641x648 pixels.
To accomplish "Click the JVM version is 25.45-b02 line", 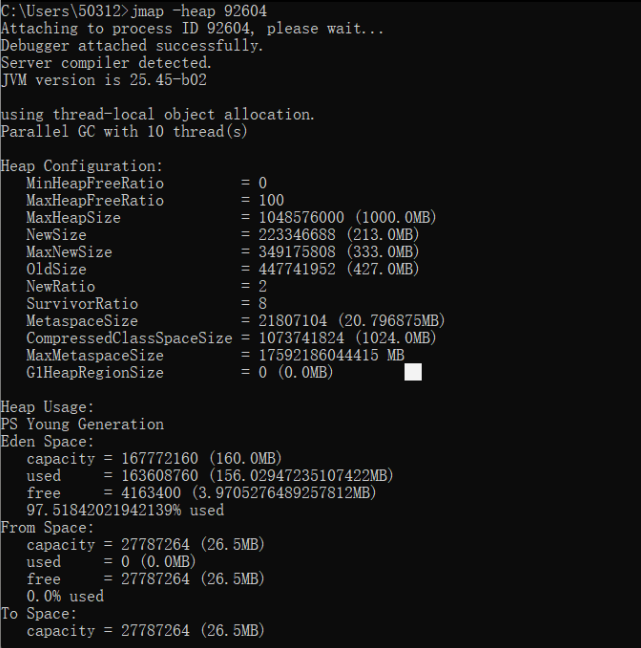I will (104, 80).
